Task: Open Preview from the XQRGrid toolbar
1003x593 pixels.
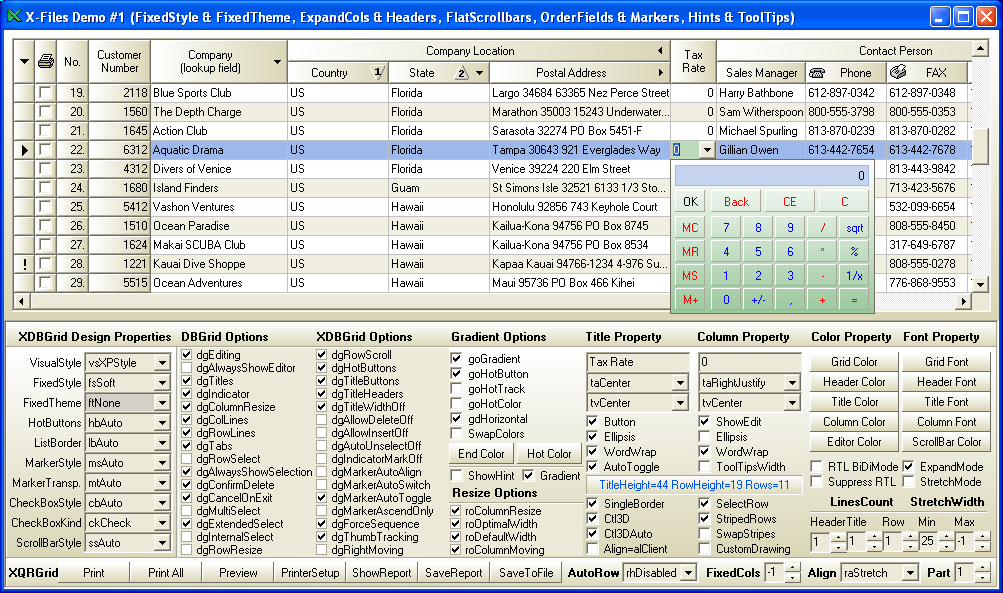Action: [238, 573]
